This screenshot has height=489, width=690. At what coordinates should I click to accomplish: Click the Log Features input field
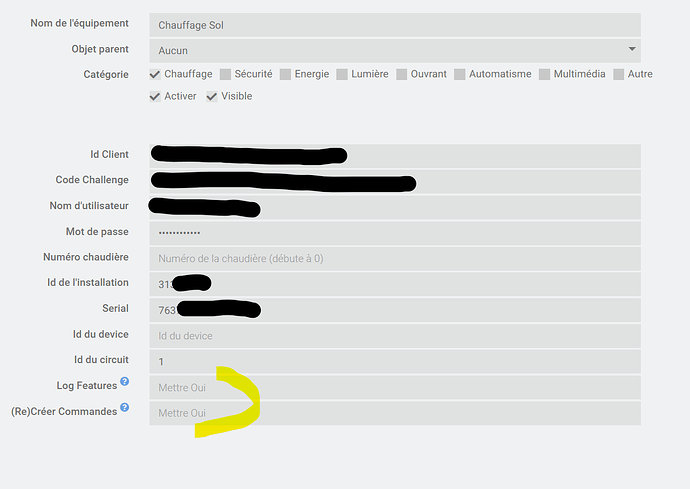coord(395,387)
